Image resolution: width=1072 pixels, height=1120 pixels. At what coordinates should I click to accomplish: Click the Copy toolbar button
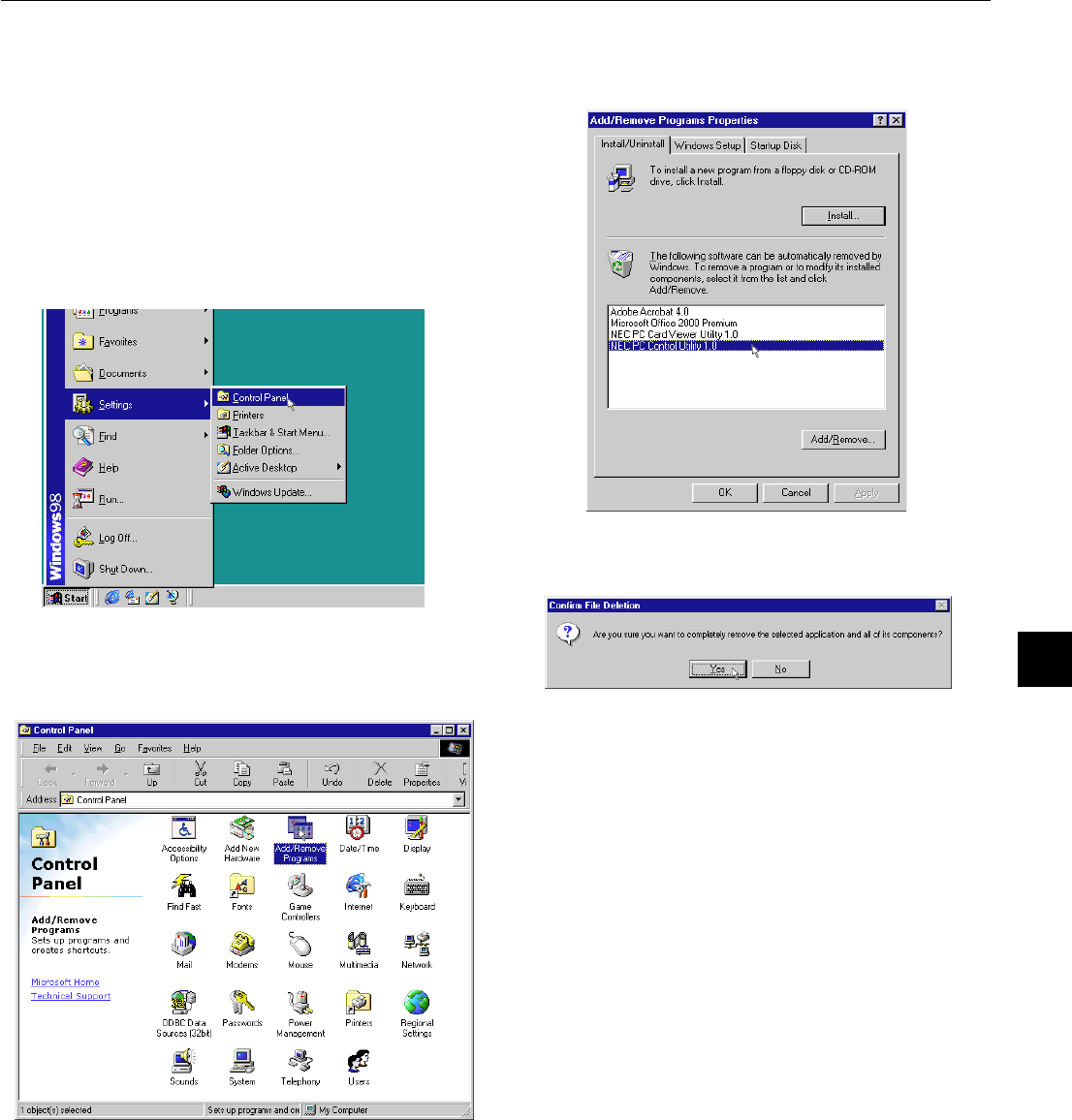pyautogui.click(x=241, y=774)
